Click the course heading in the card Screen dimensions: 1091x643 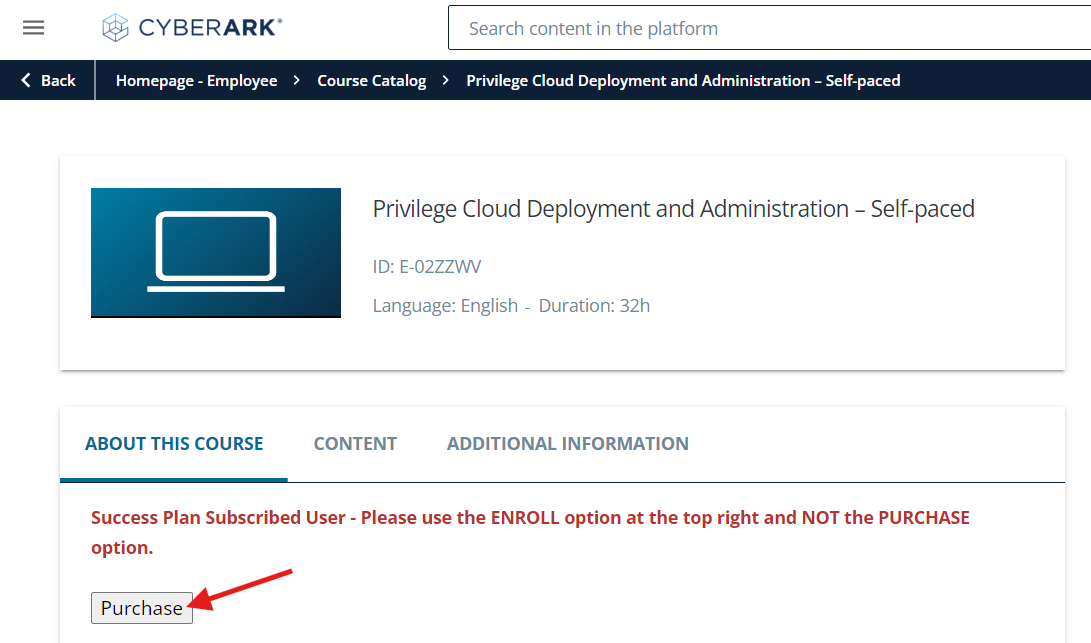673,209
